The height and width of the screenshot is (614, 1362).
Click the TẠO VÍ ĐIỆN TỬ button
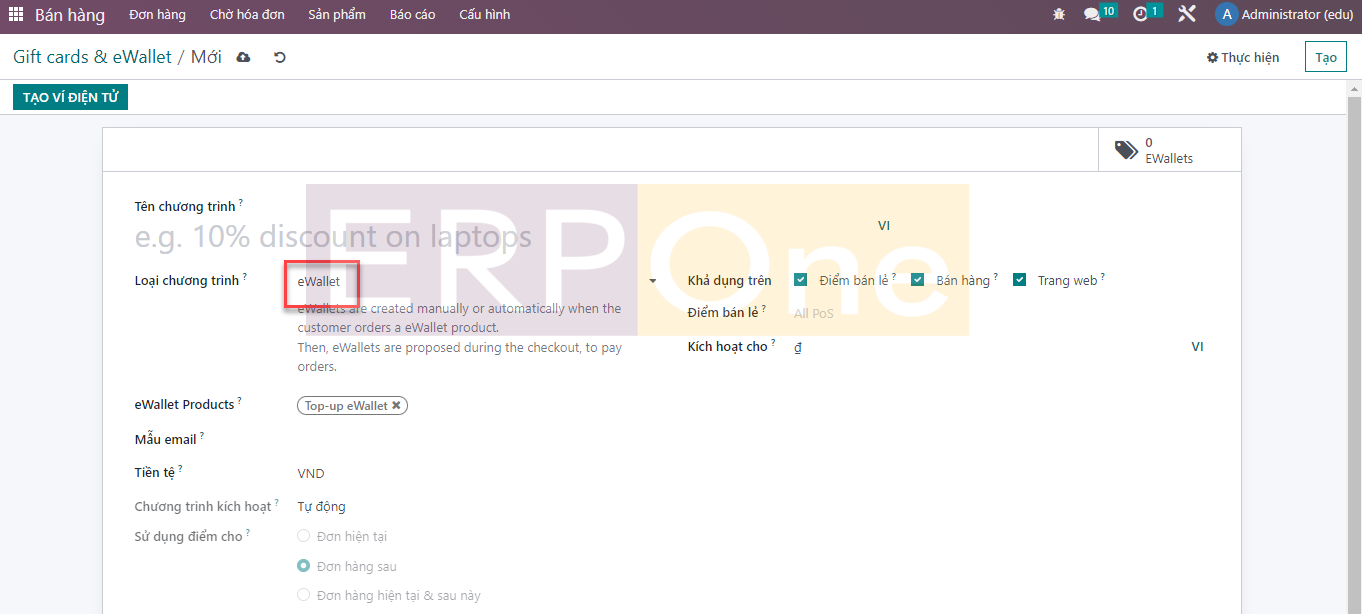point(70,97)
